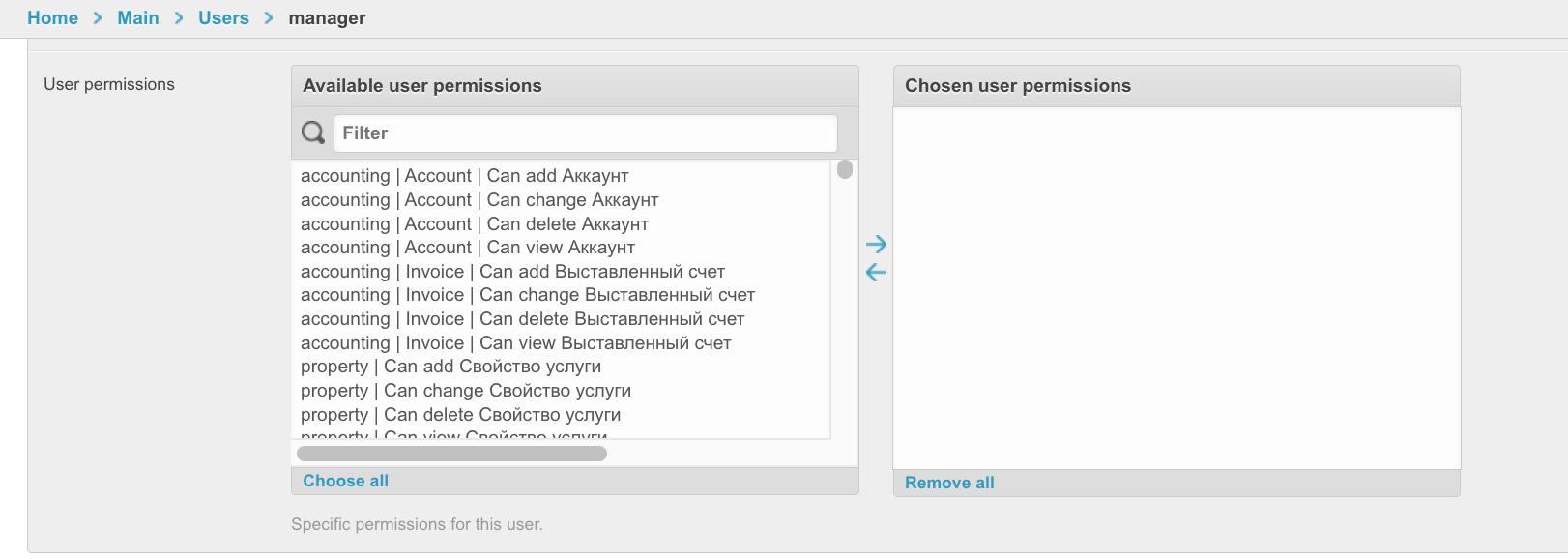1568x559 pixels.
Task: Select 'Invoice | Can view Выставленный счет' option
Action: point(515,343)
